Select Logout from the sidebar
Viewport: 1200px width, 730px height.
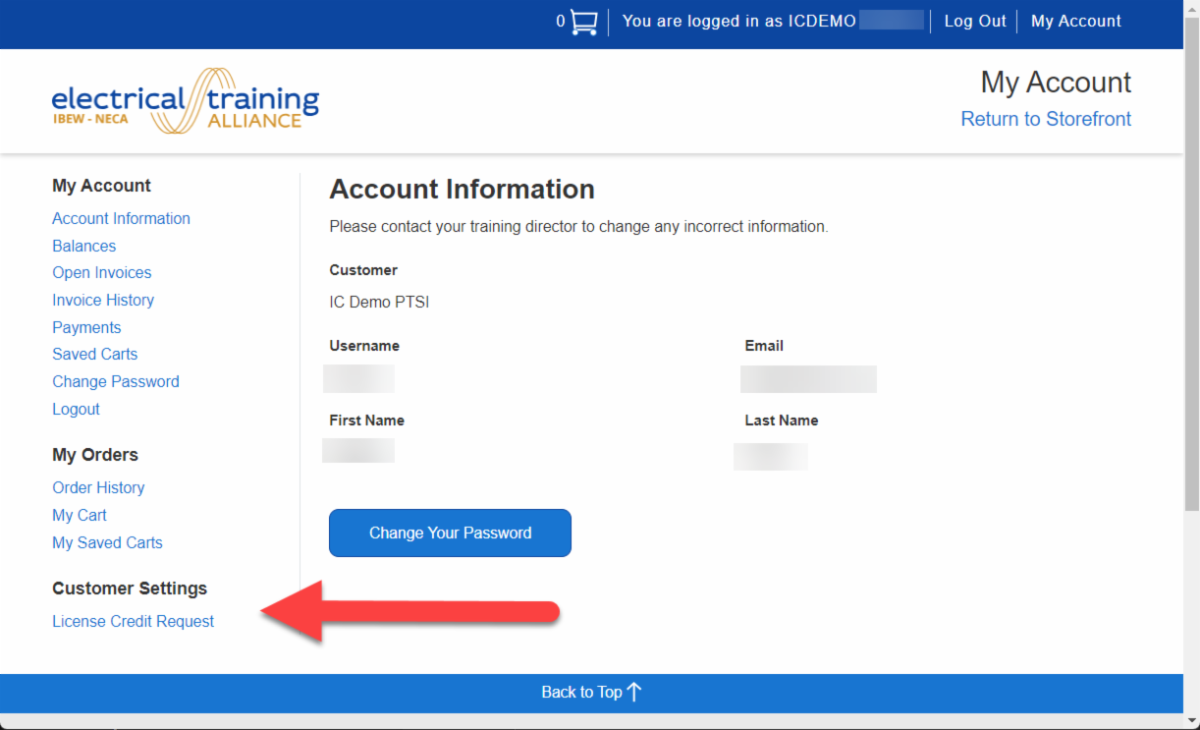(75, 408)
